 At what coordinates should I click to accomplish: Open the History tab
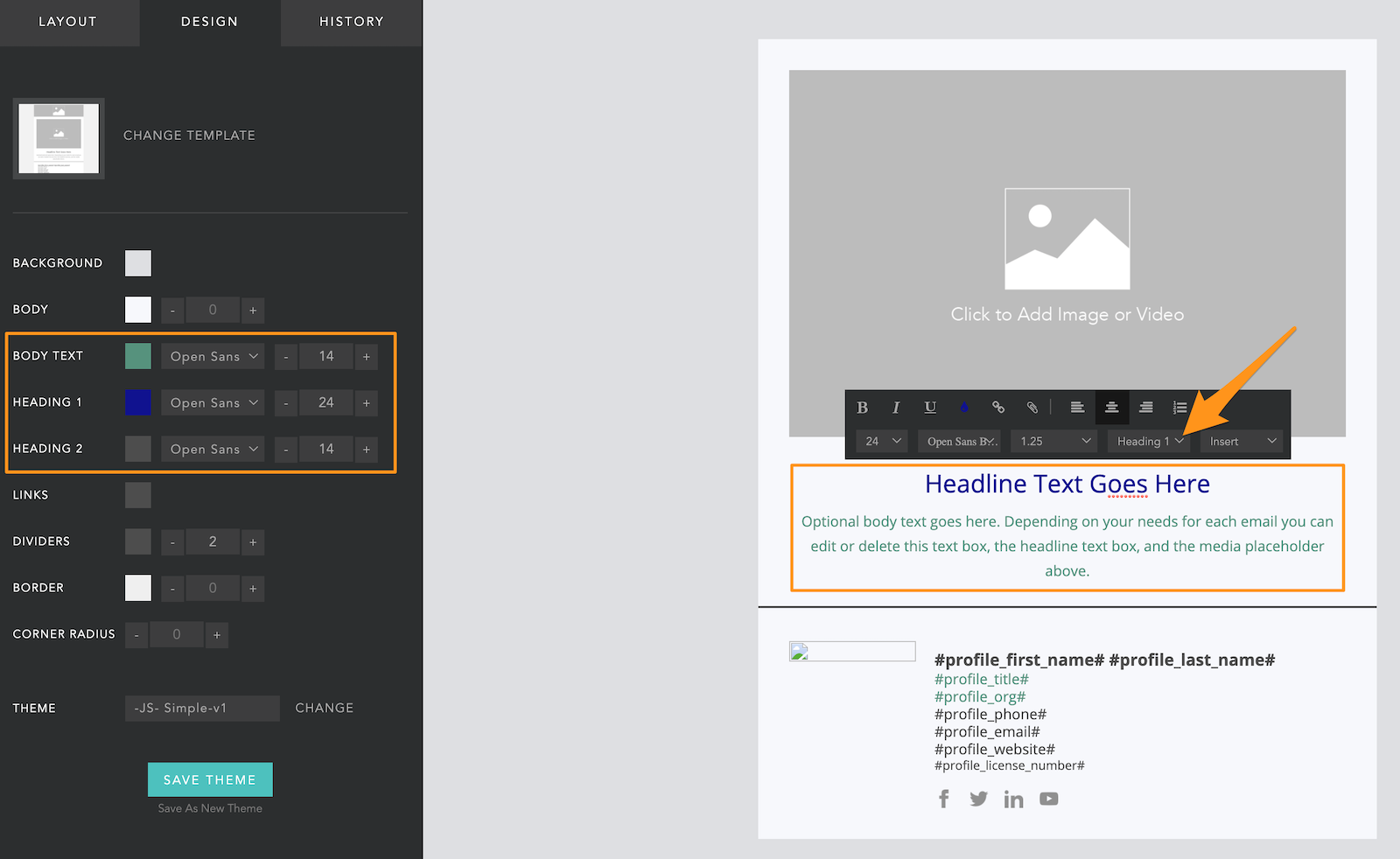351,22
